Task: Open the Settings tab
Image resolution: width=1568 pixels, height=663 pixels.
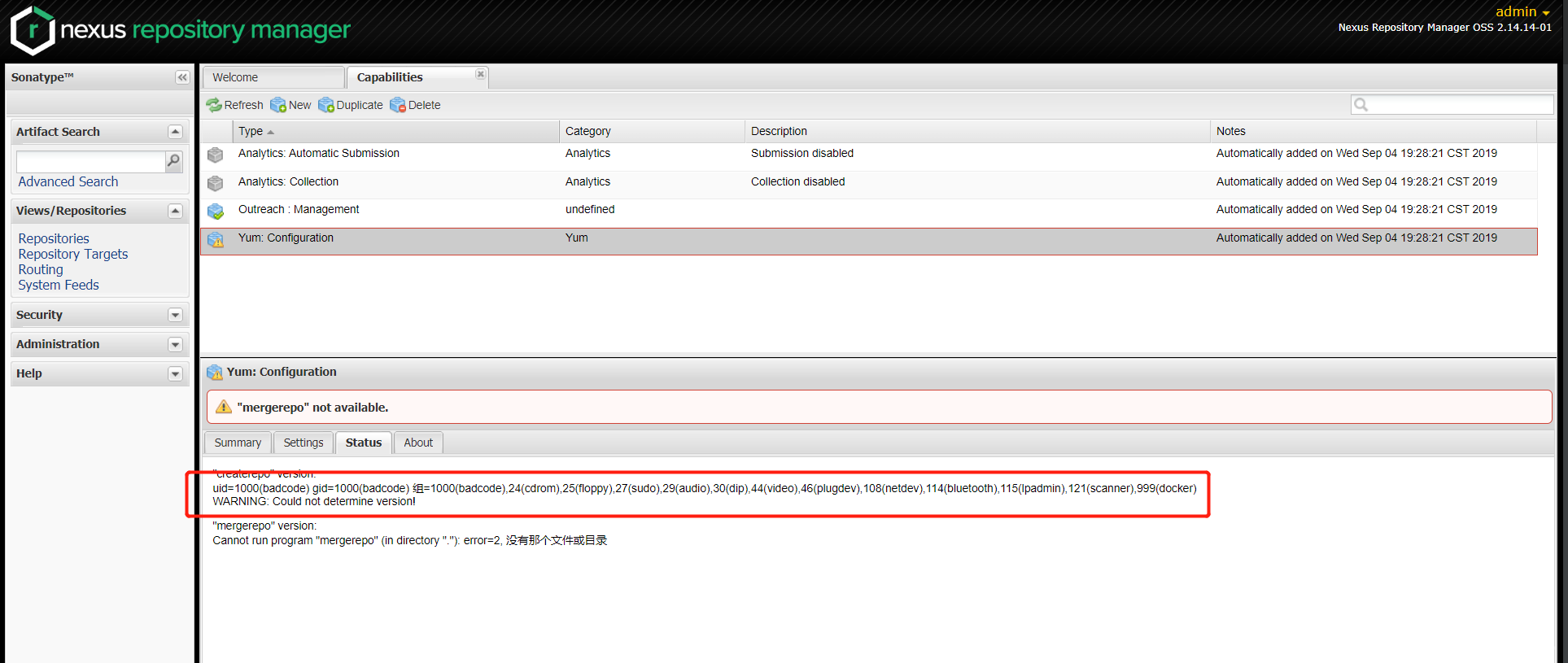Action: click(304, 443)
